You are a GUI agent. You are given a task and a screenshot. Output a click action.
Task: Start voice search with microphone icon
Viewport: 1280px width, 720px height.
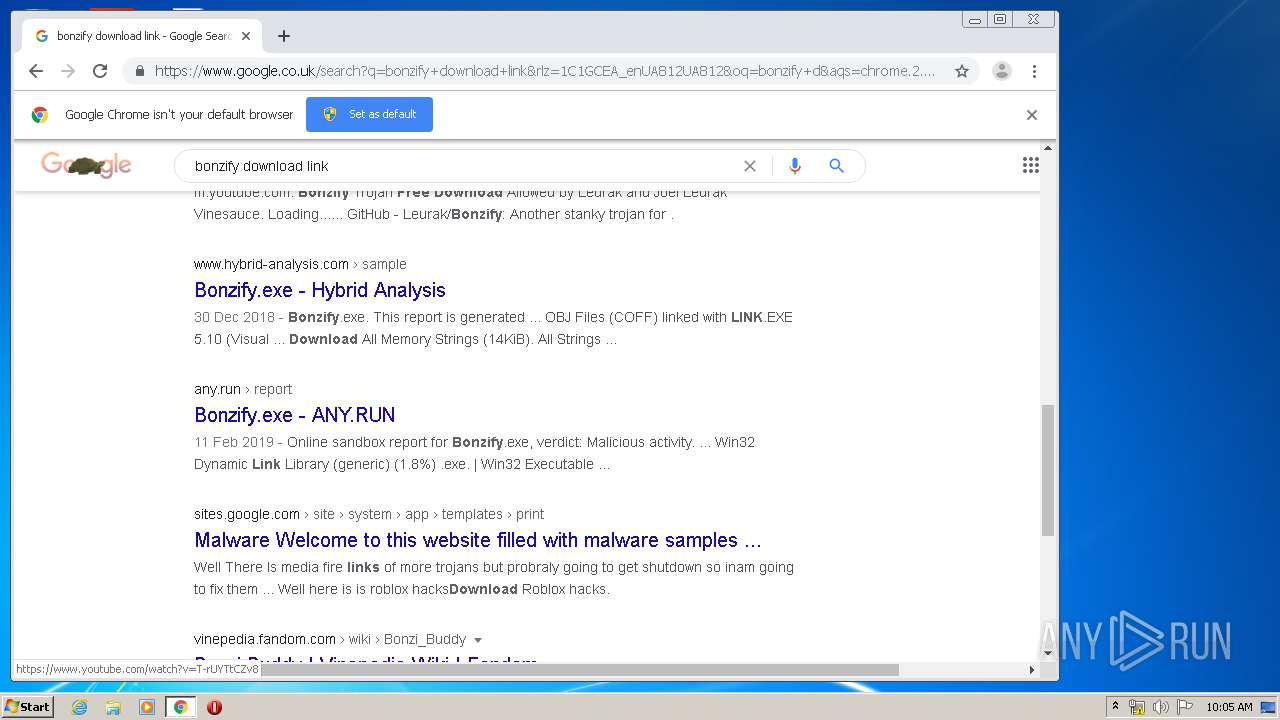pos(795,166)
